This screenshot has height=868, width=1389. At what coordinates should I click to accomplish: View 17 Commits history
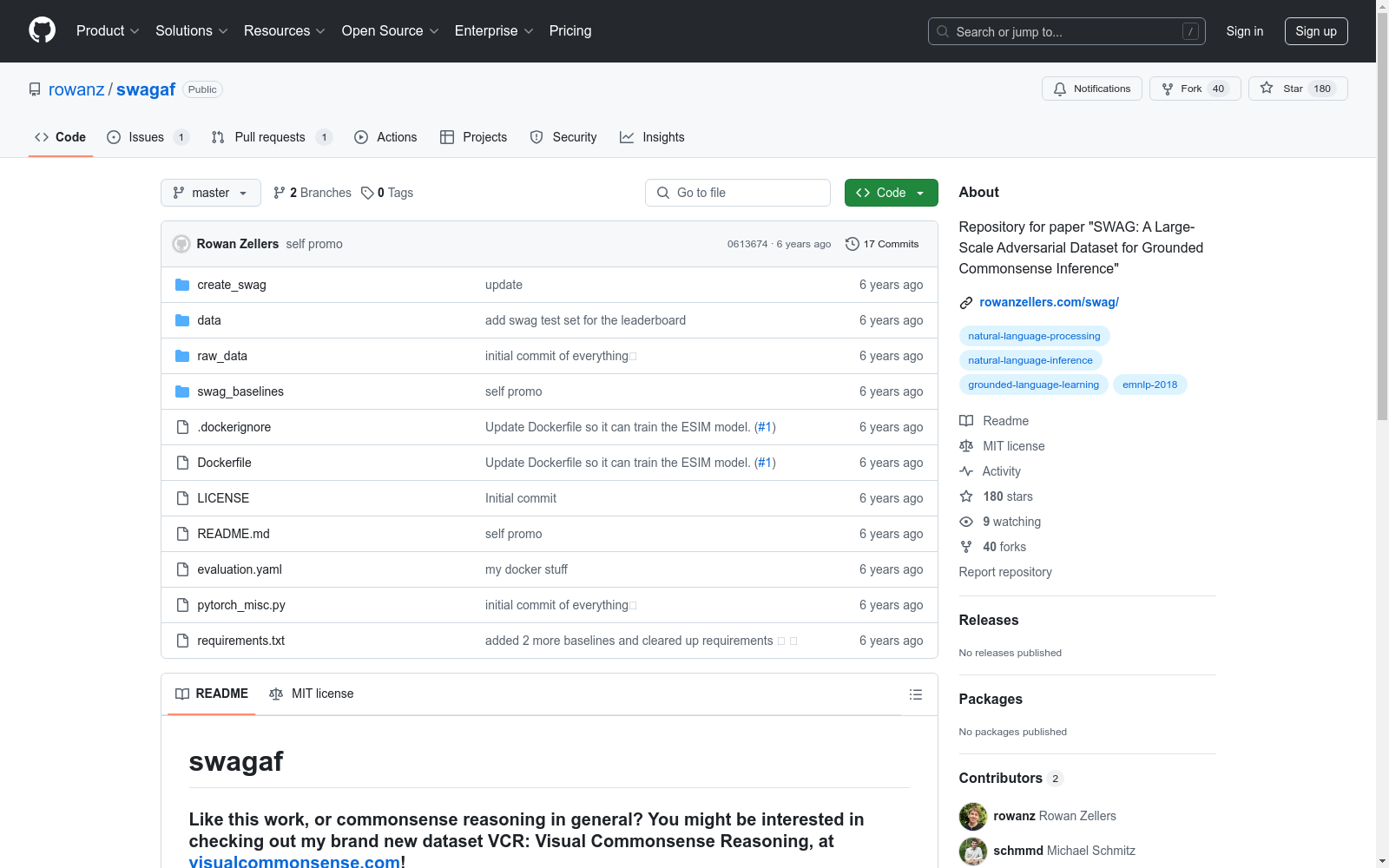882,244
